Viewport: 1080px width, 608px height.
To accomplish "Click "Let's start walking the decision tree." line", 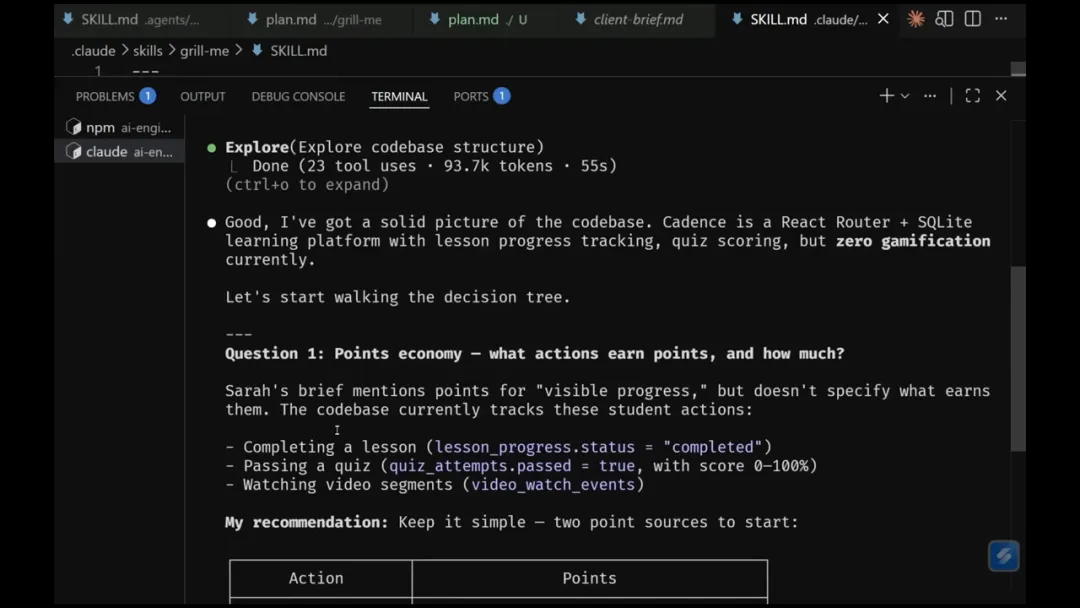I will tap(397, 297).
